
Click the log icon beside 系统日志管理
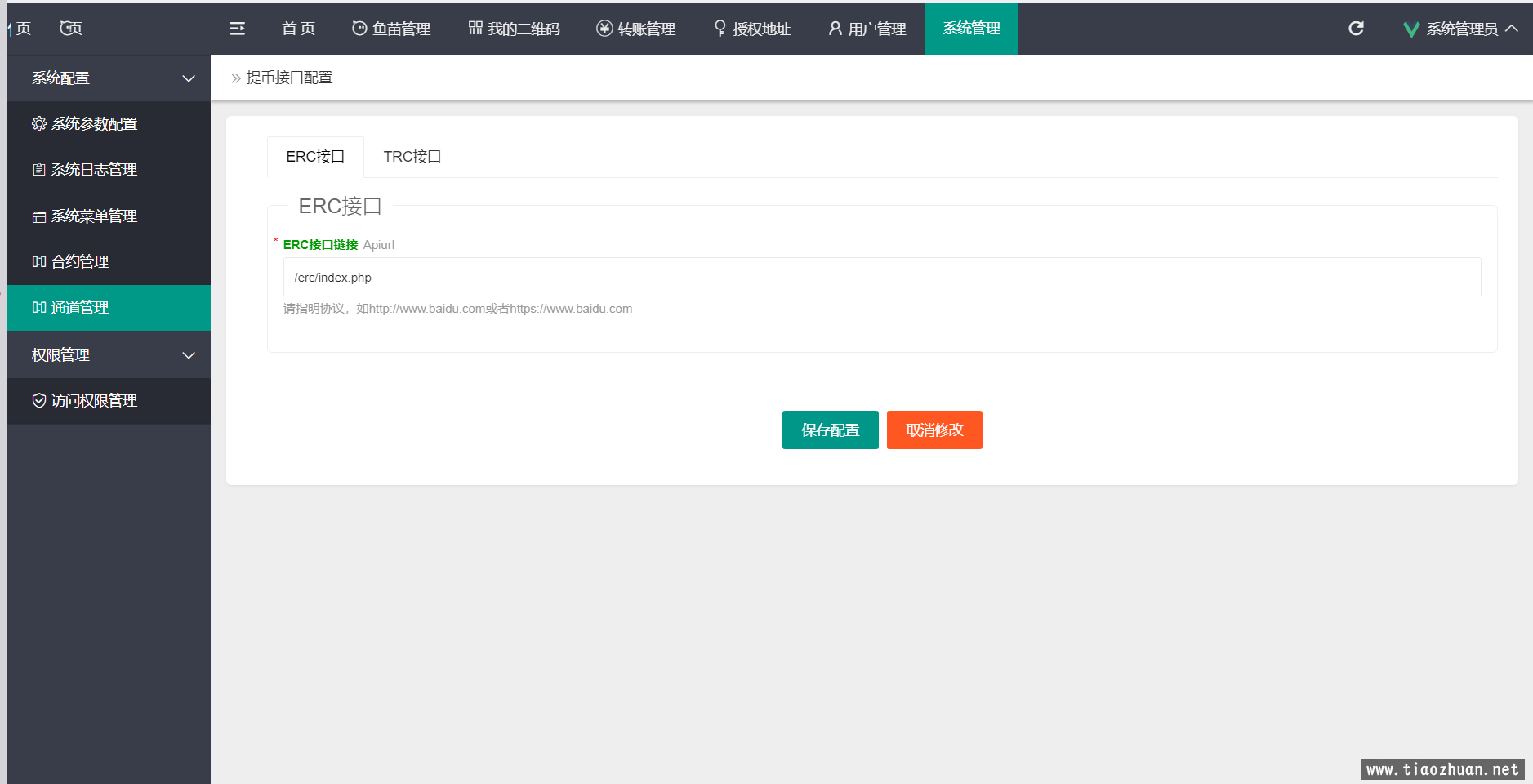(38, 170)
